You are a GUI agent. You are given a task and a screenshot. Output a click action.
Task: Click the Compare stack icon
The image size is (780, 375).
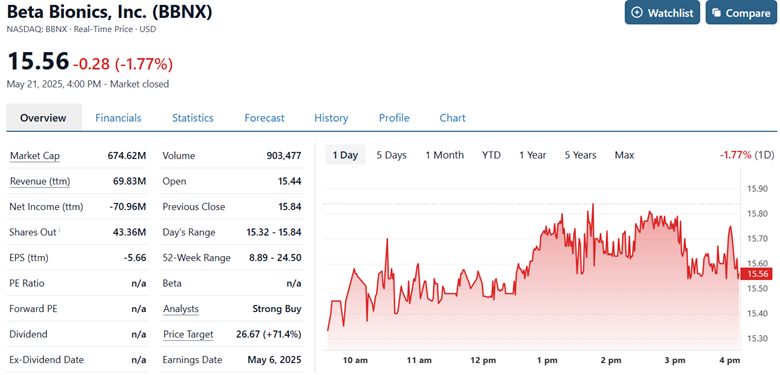point(717,13)
